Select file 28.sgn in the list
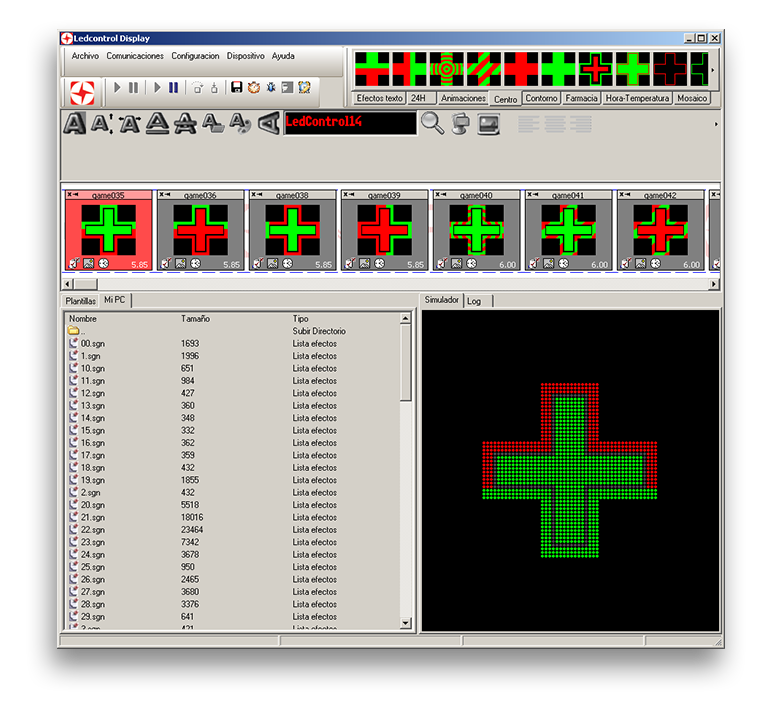This screenshot has height=706, width=780. 232,604
